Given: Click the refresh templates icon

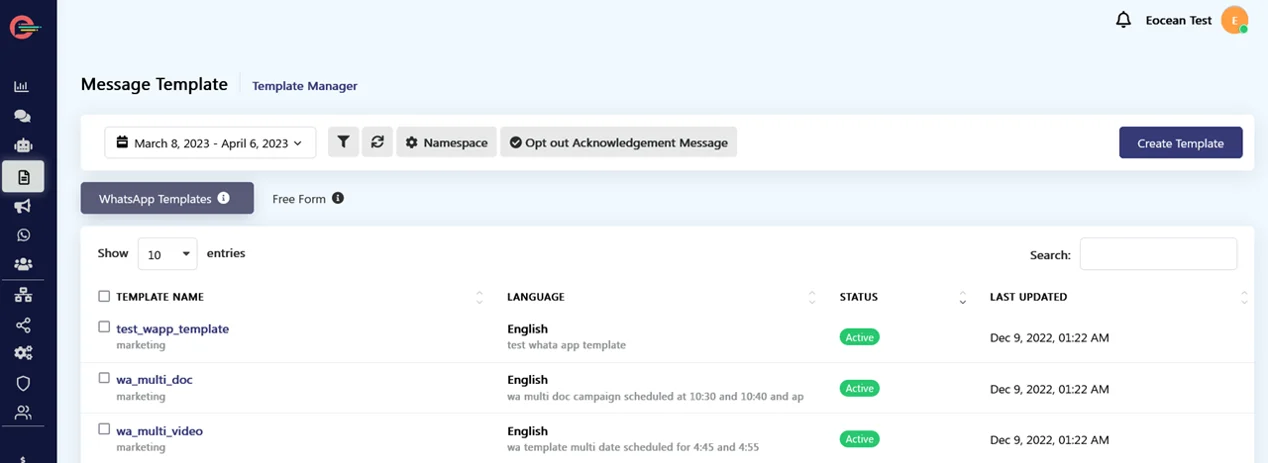Looking at the screenshot, I should point(377,143).
